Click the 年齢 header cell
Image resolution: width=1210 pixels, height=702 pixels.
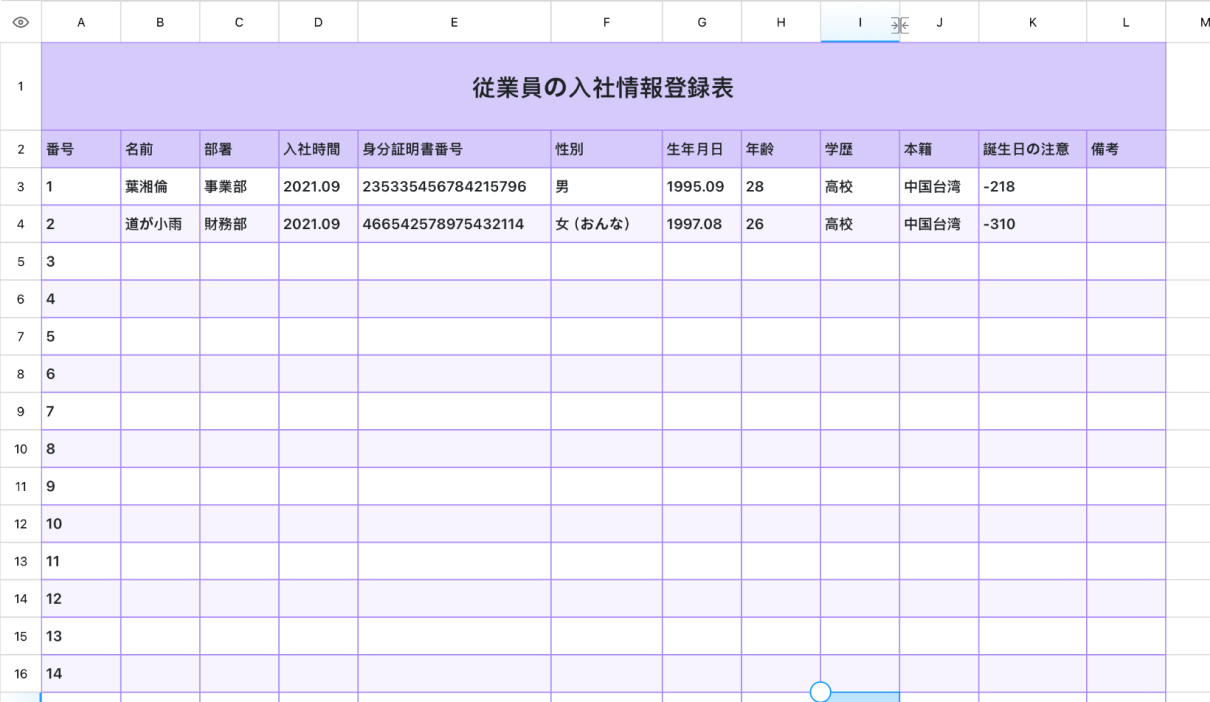781,149
